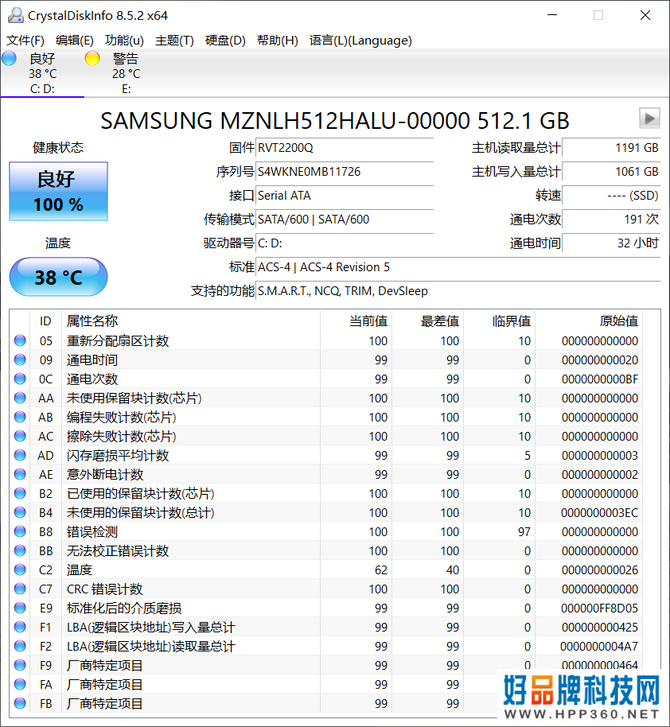Click the status dot for AA row

[20, 398]
